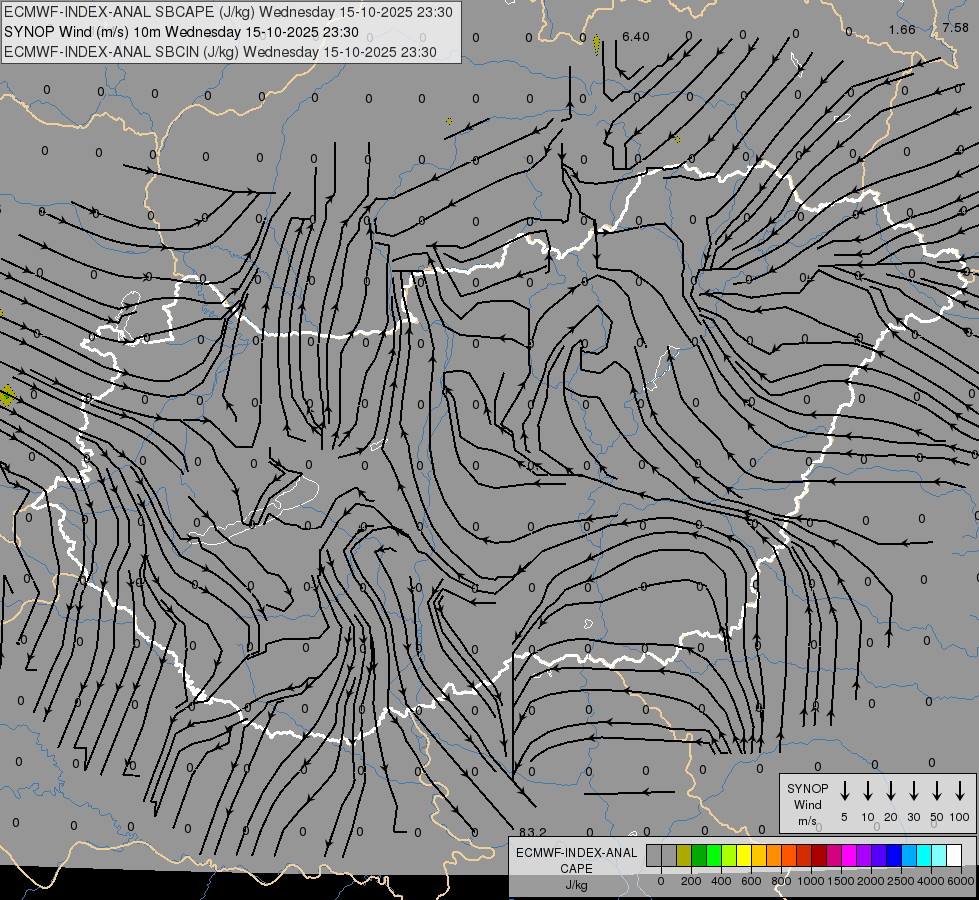This screenshot has width=979, height=900.
Task: Click the olive 100–200 J/kg swatch in the CAPE scale
Action: point(684,855)
